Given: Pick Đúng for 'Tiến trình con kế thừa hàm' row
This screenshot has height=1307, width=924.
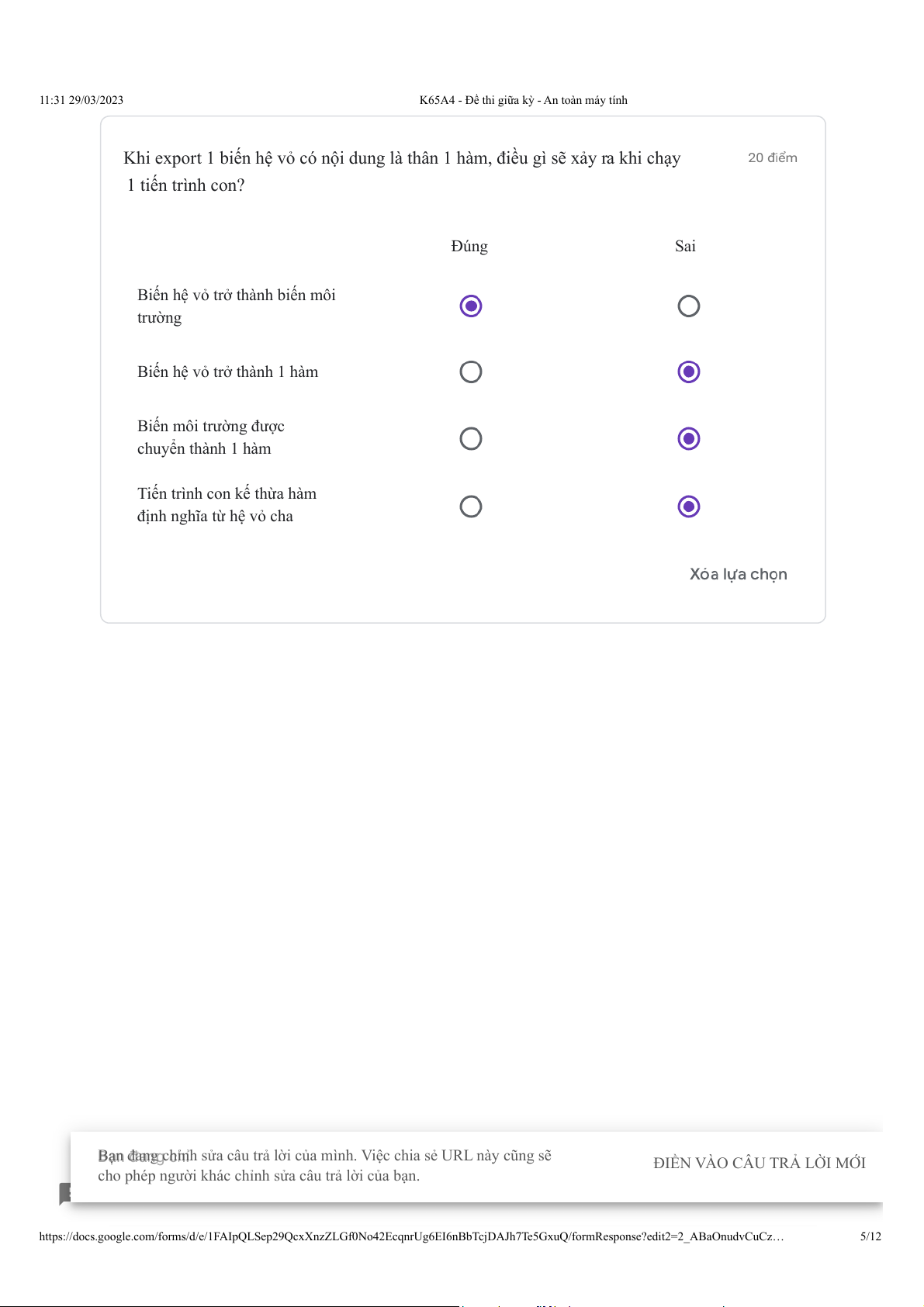Looking at the screenshot, I should (470, 507).
